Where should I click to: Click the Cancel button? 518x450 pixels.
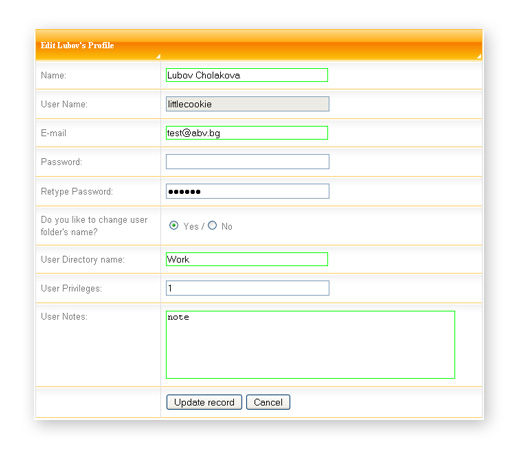(268, 402)
